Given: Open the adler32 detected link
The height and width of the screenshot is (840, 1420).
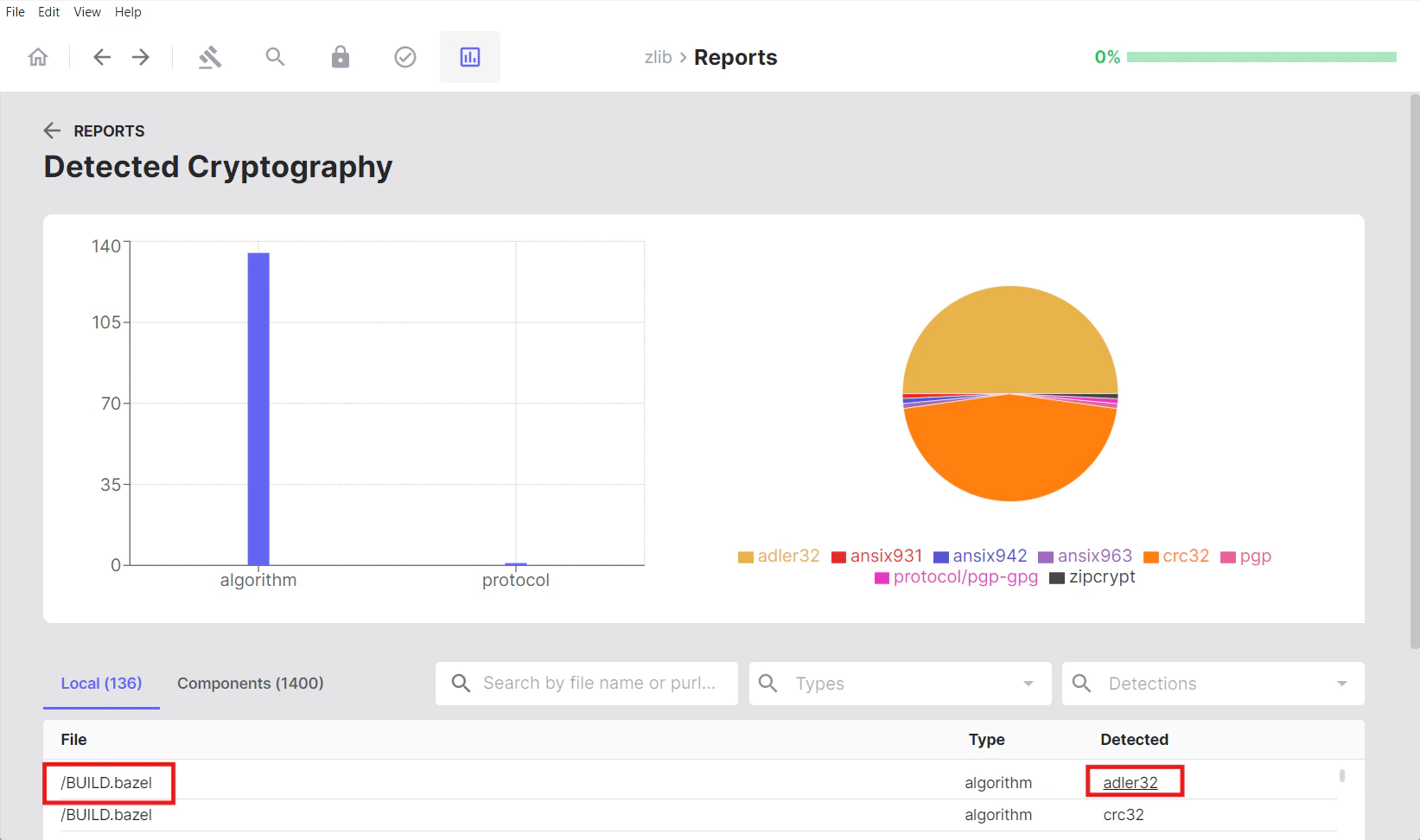Looking at the screenshot, I should [x=1130, y=783].
